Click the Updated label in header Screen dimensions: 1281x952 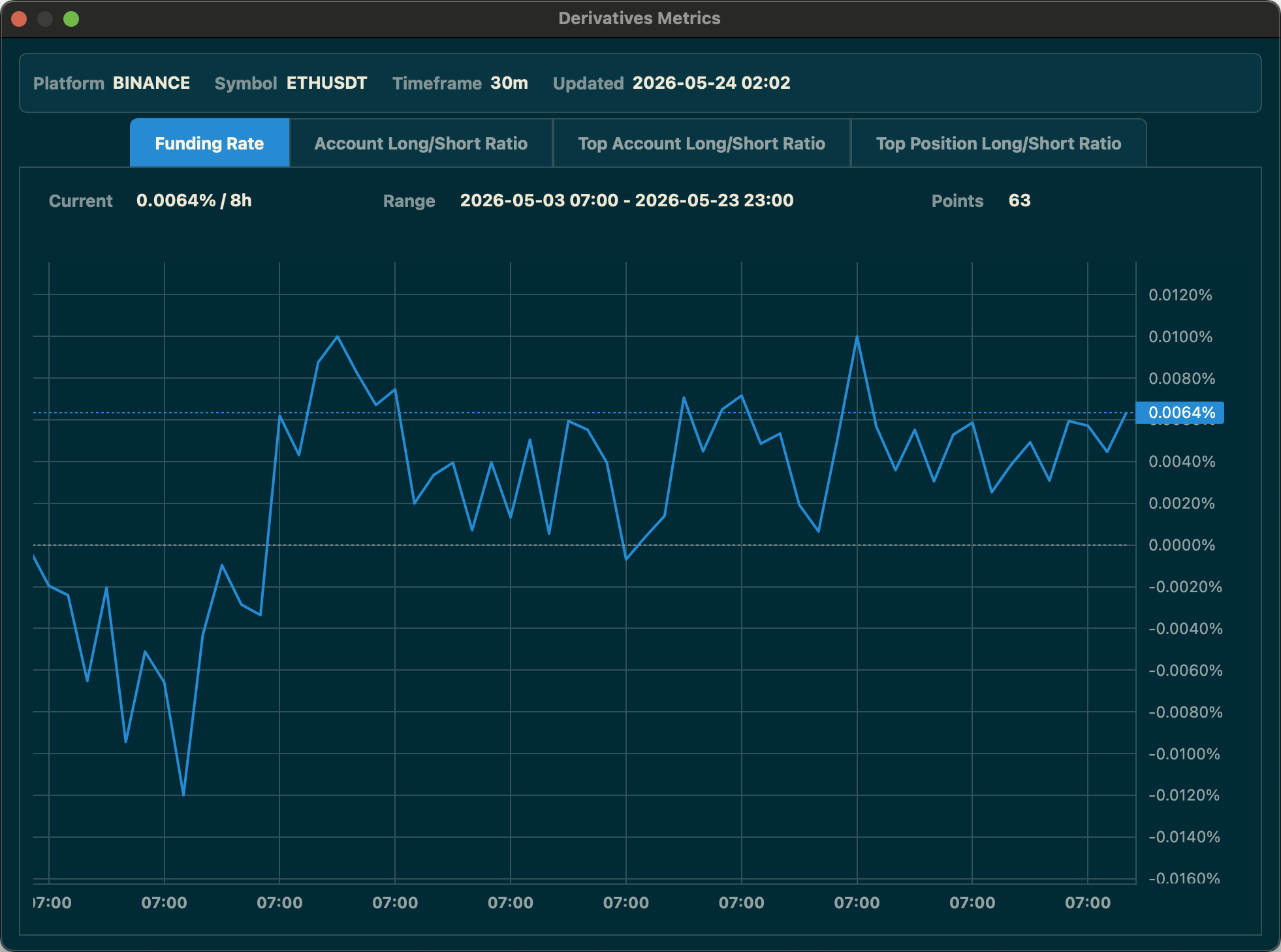coord(588,84)
